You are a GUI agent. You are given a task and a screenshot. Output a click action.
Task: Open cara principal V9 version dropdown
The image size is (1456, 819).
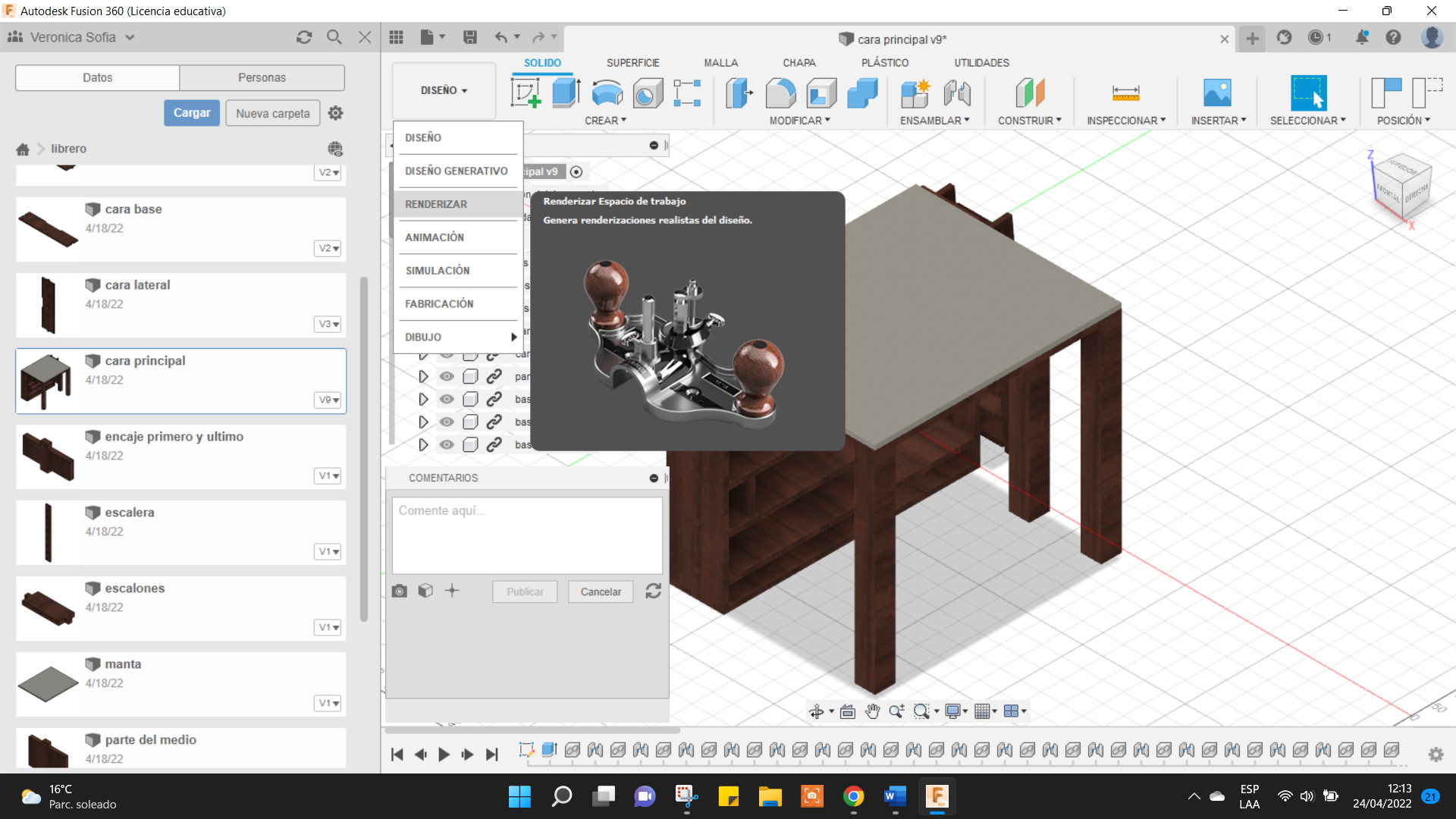(x=328, y=400)
